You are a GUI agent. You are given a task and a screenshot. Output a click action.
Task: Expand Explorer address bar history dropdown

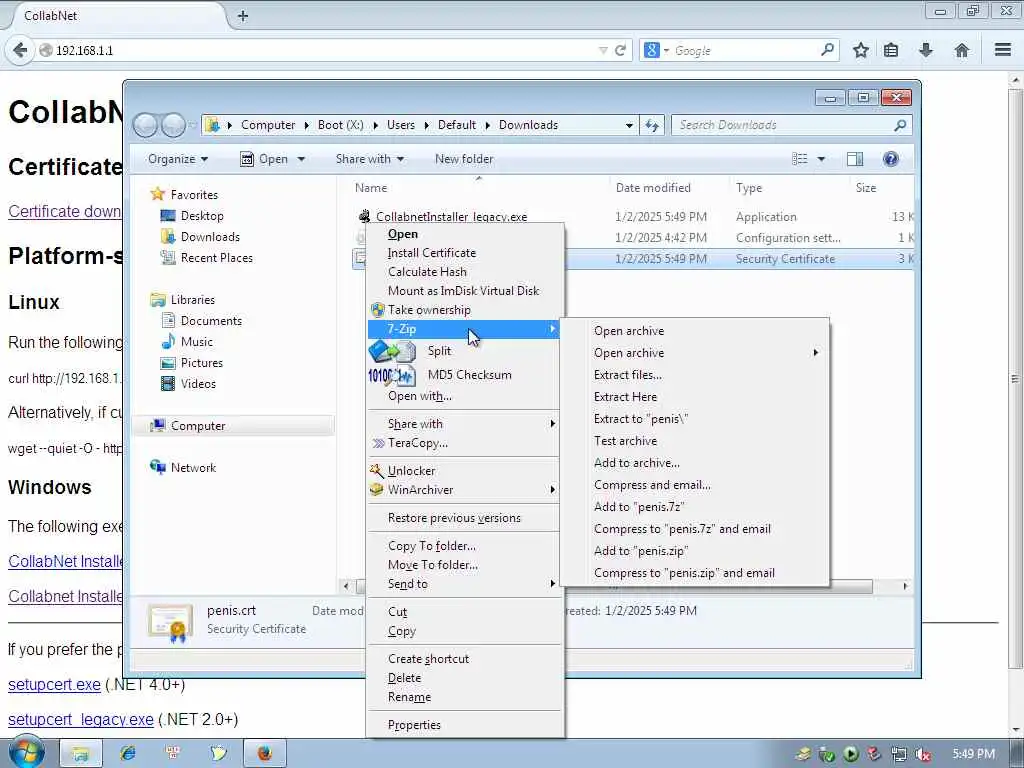[629, 125]
